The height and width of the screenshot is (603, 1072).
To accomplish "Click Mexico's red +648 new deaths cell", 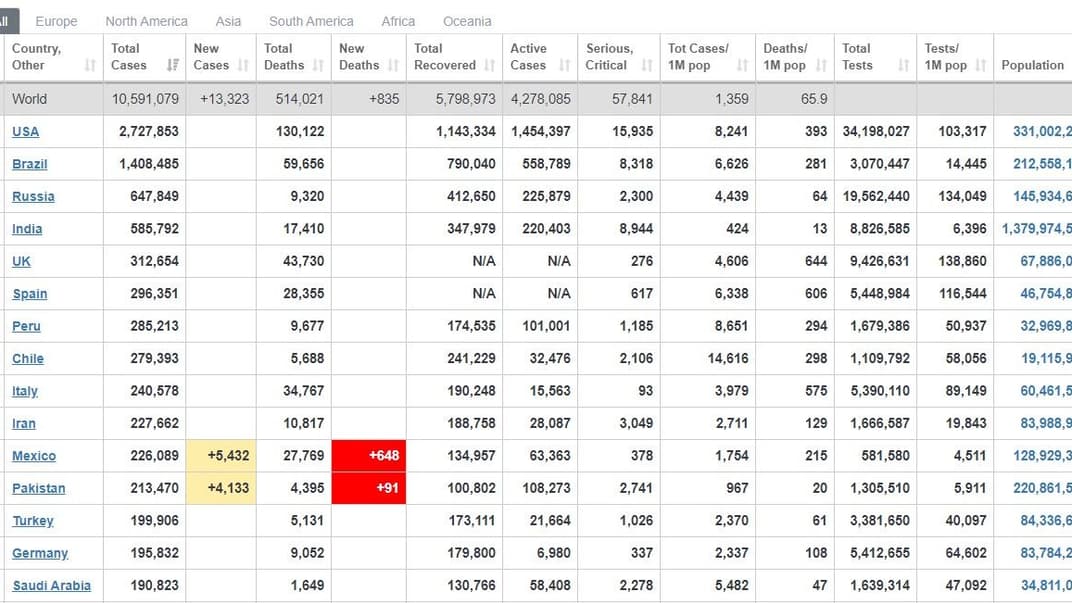I will coord(369,456).
